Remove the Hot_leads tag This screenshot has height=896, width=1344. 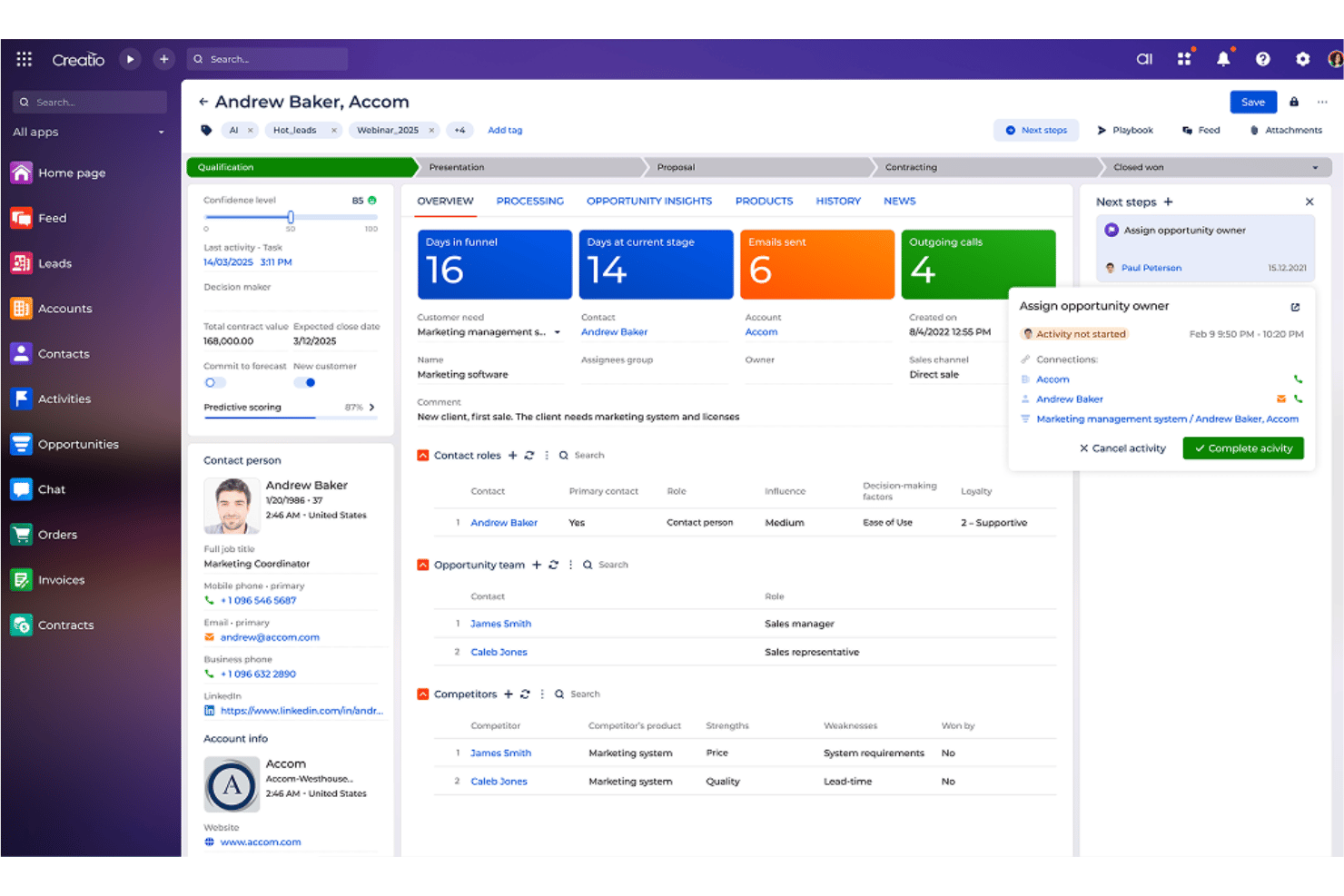tap(334, 131)
